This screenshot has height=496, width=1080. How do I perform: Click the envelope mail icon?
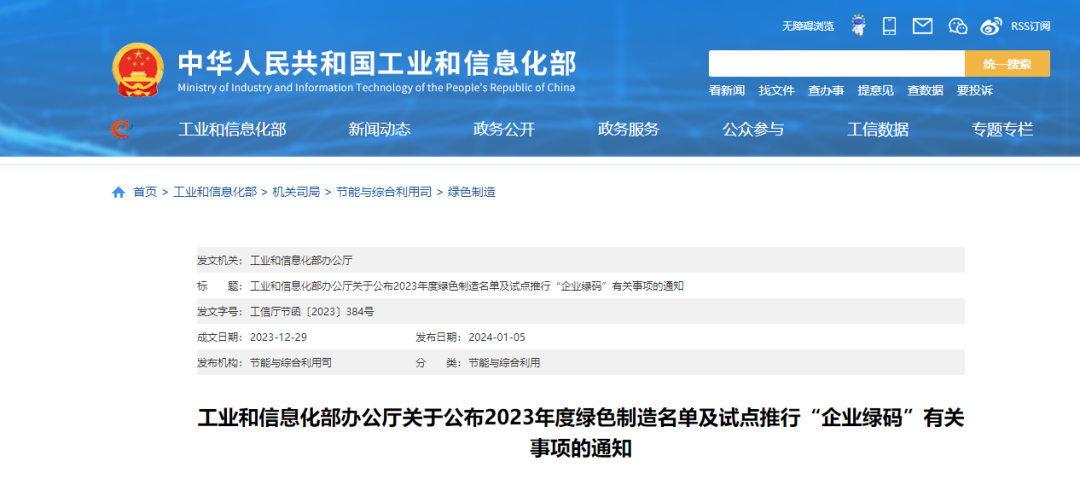coord(922,26)
